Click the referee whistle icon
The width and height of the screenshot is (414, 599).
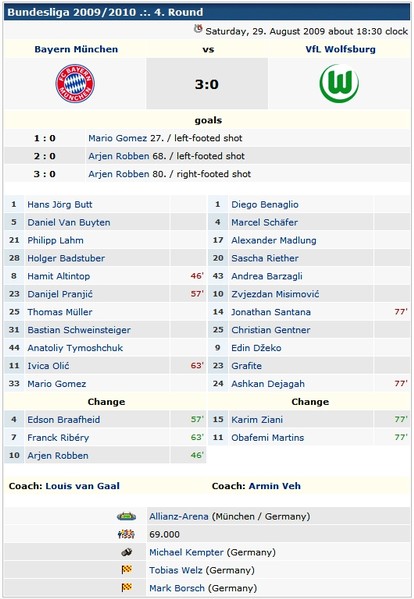point(126,552)
